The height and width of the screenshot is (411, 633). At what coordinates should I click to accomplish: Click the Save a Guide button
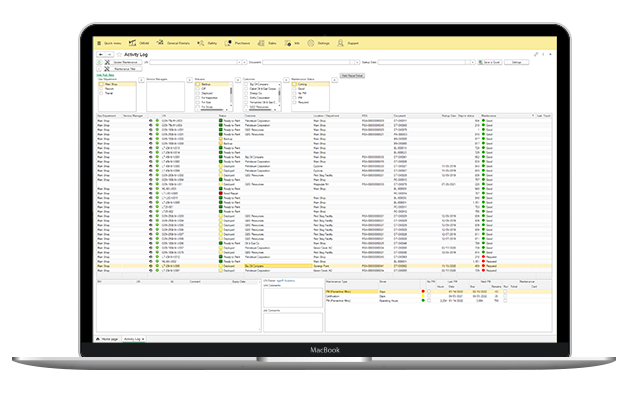click(x=491, y=61)
